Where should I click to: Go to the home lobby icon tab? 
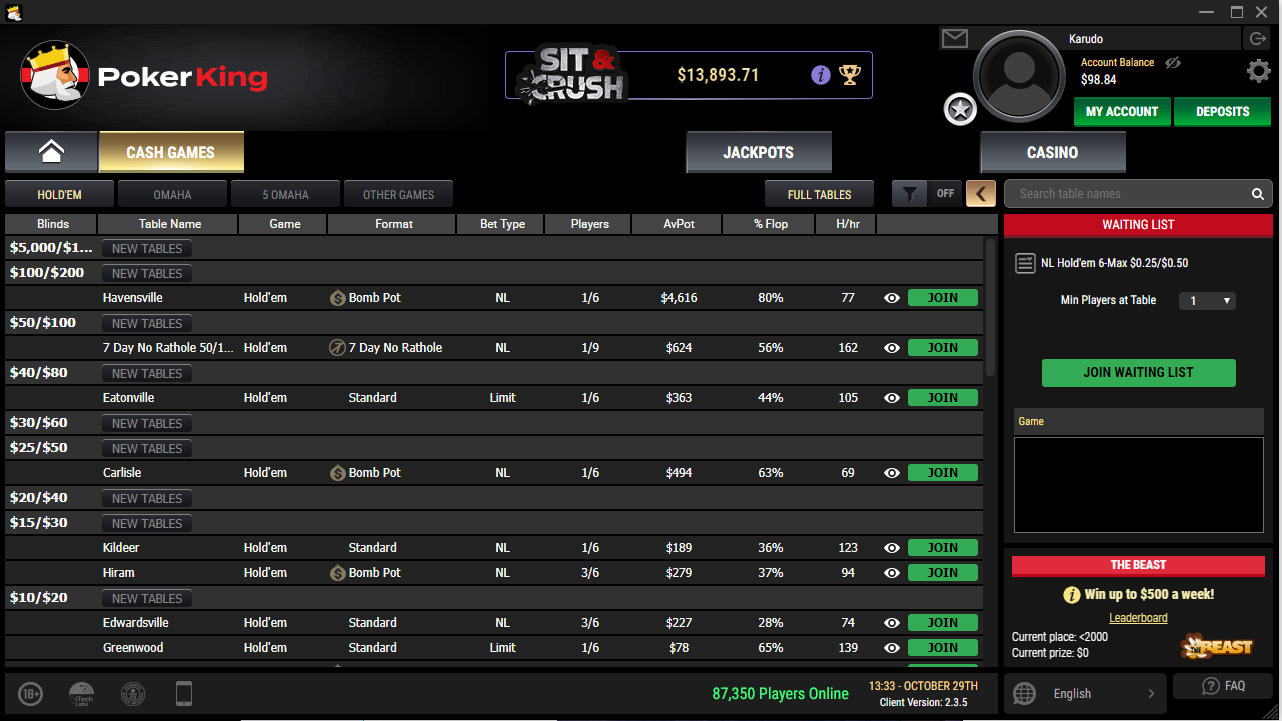tap(51, 152)
